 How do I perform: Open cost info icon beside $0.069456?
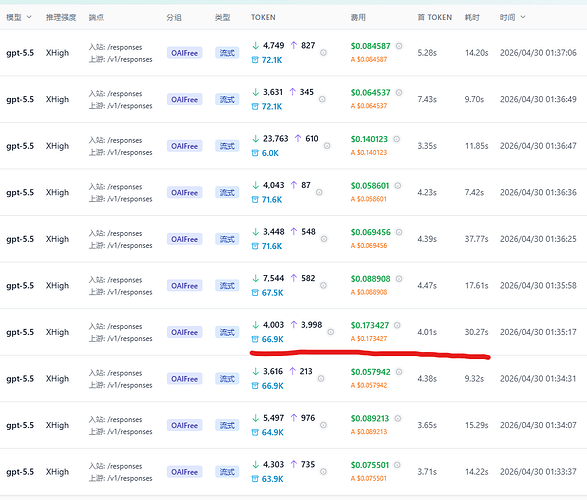pyautogui.click(x=399, y=232)
